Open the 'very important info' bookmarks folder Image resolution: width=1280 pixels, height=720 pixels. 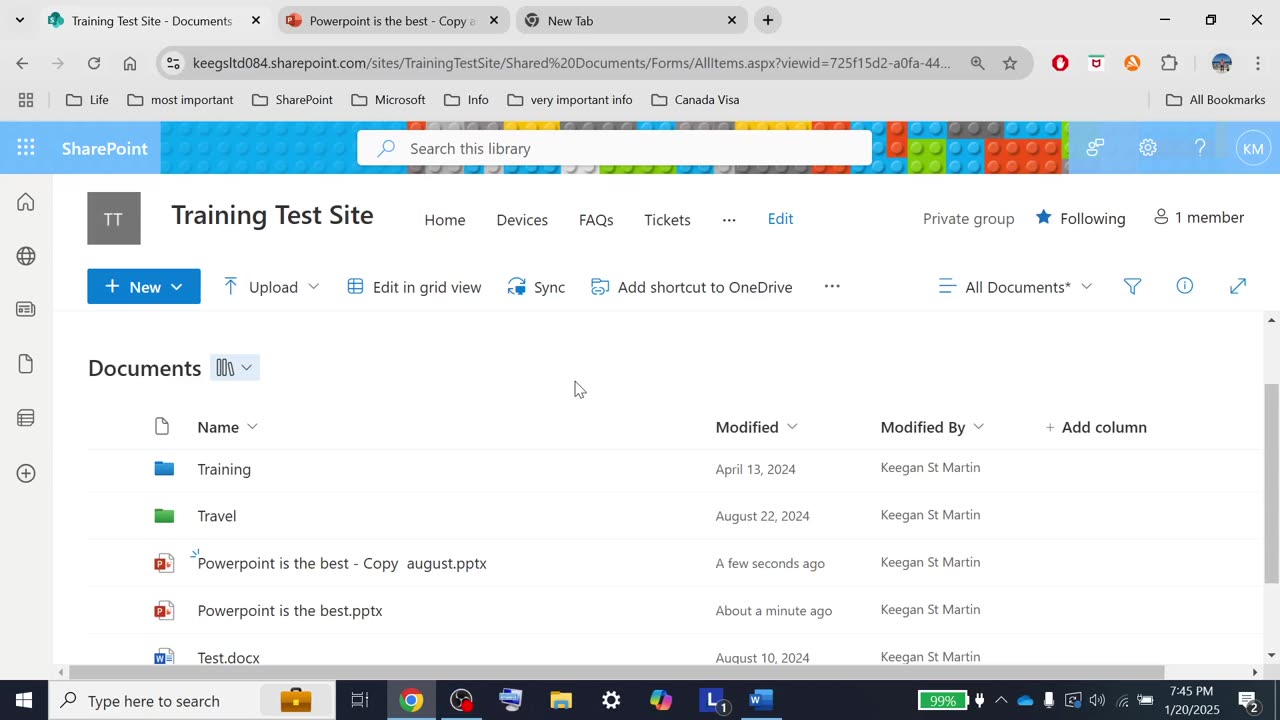pyautogui.click(x=570, y=99)
